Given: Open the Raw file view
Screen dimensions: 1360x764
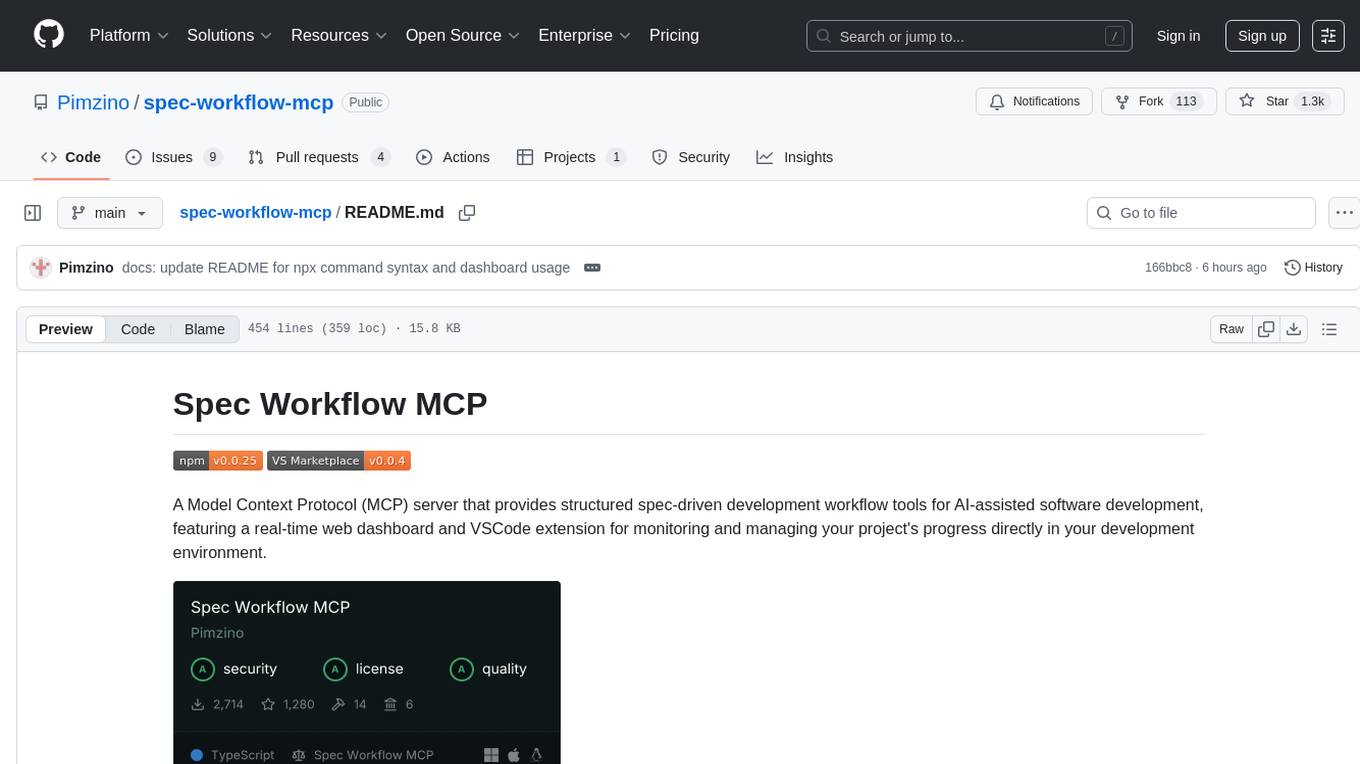Looking at the screenshot, I should 1231,329.
